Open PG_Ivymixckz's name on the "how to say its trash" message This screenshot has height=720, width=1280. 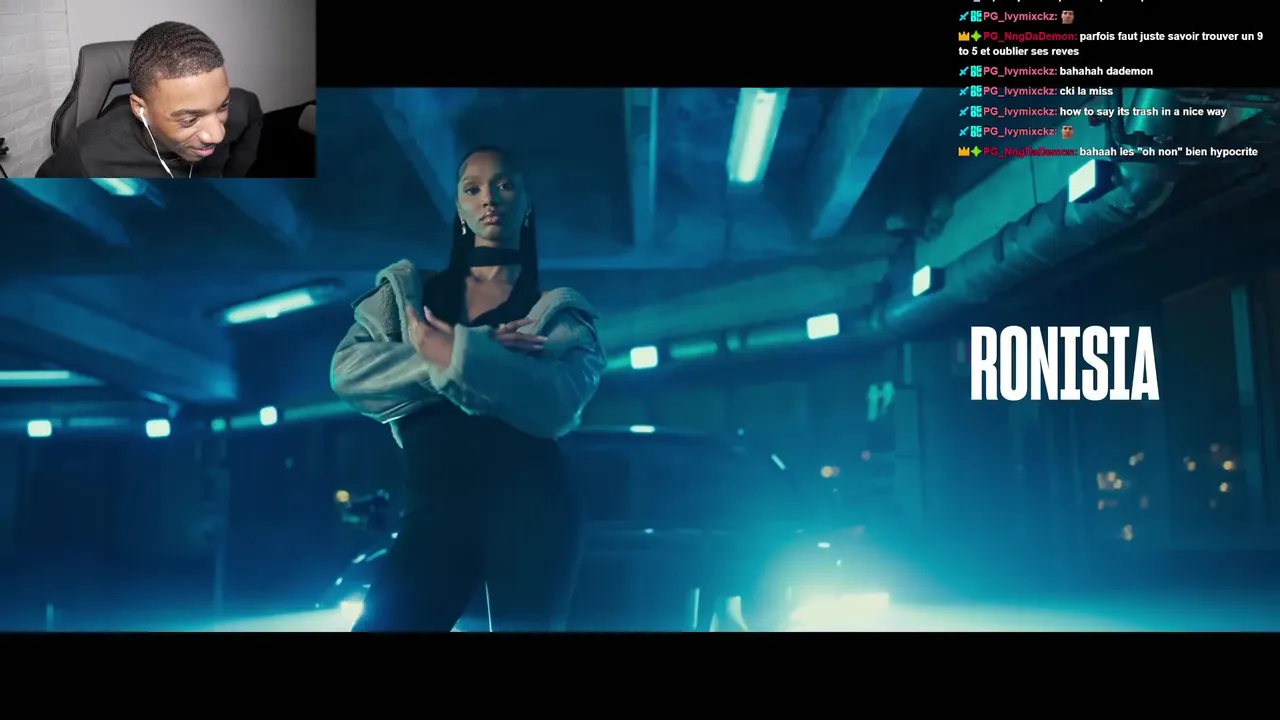(1019, 111)
